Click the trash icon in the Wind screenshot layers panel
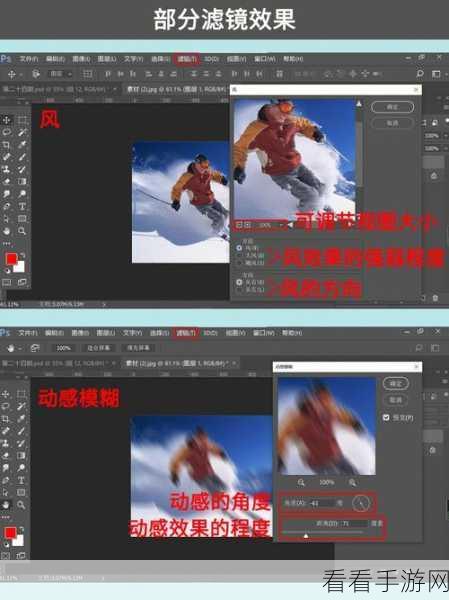The width and height of the screenshot is (449, 600). 435,297
